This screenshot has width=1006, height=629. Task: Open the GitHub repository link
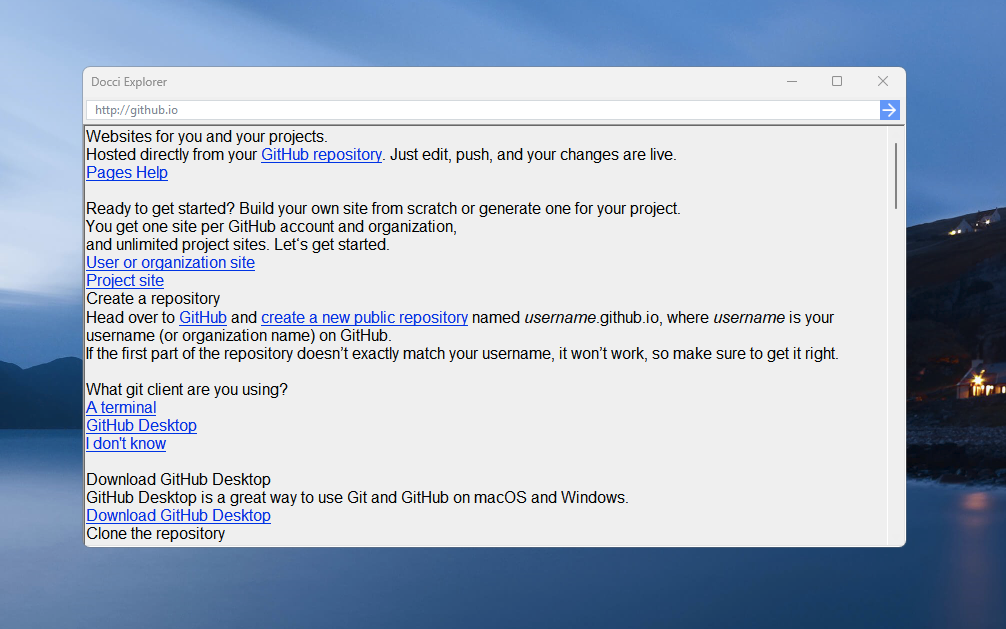pyautogui.click(x=321, y=155)
